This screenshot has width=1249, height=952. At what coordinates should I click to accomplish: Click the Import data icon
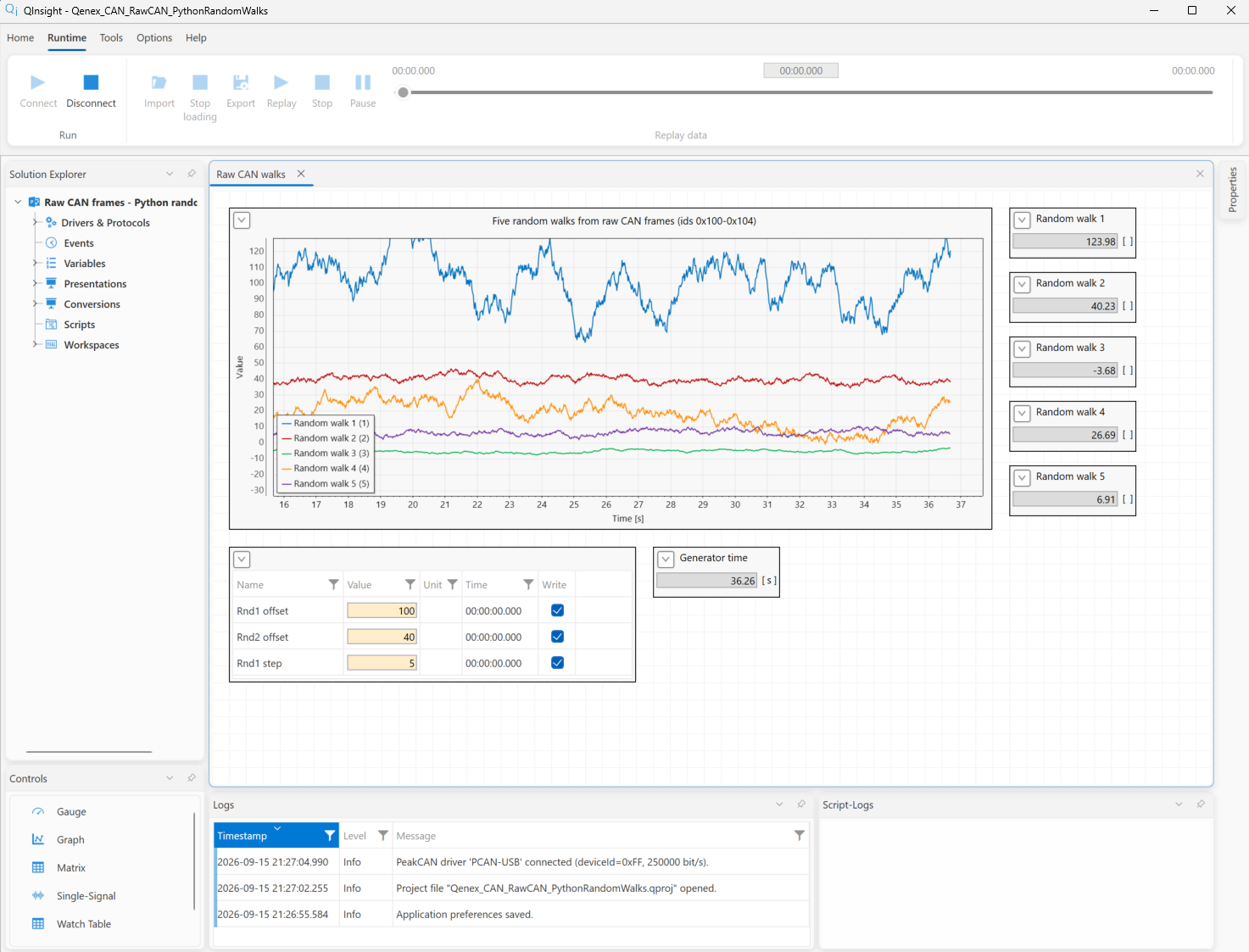(159, 82)
